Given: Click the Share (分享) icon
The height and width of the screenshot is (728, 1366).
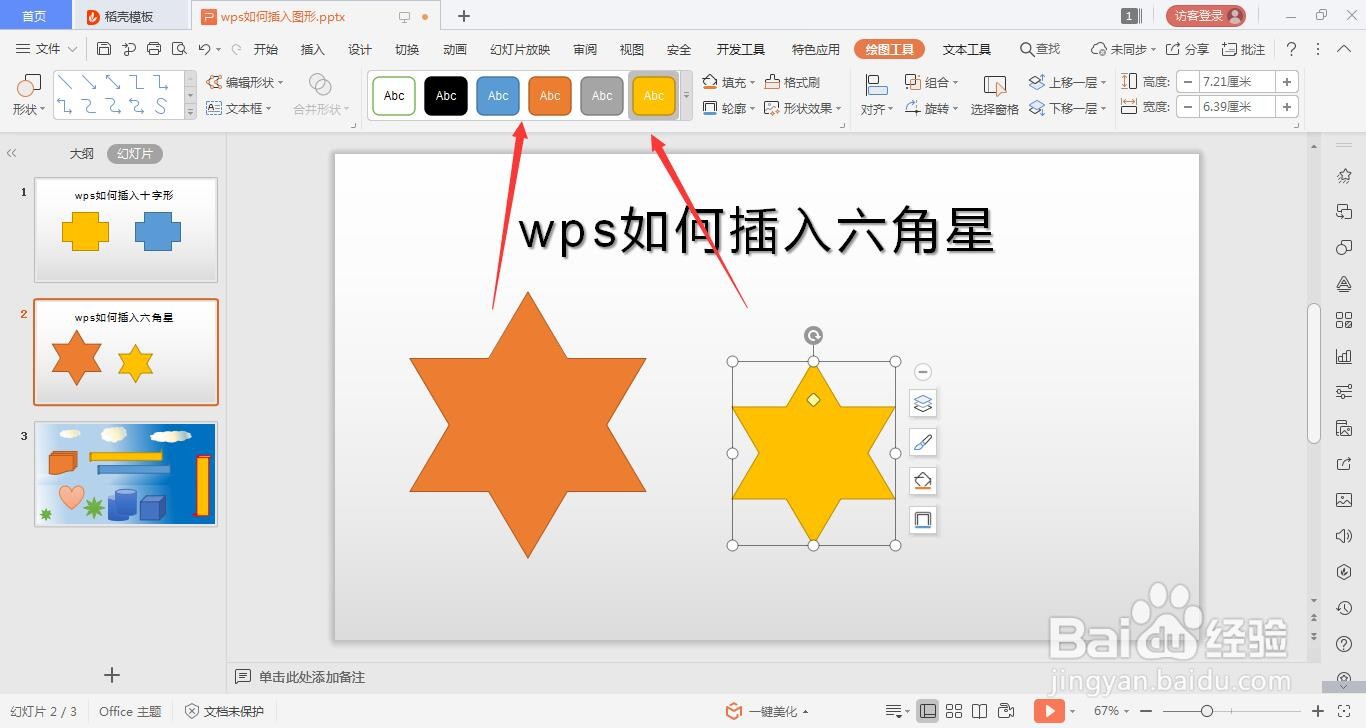Looking at the screenshot, I should [1187, 49].
